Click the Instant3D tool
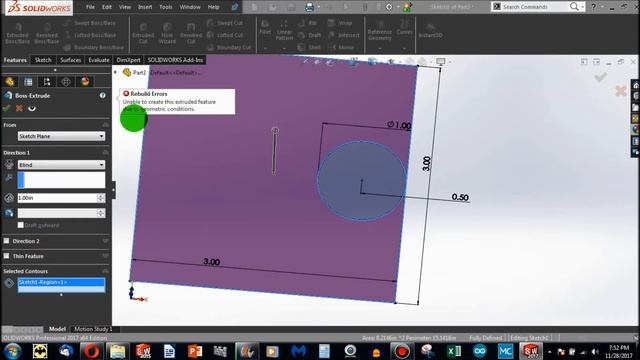This screenshot has width=640, height=360. click(x=430, y=30)
